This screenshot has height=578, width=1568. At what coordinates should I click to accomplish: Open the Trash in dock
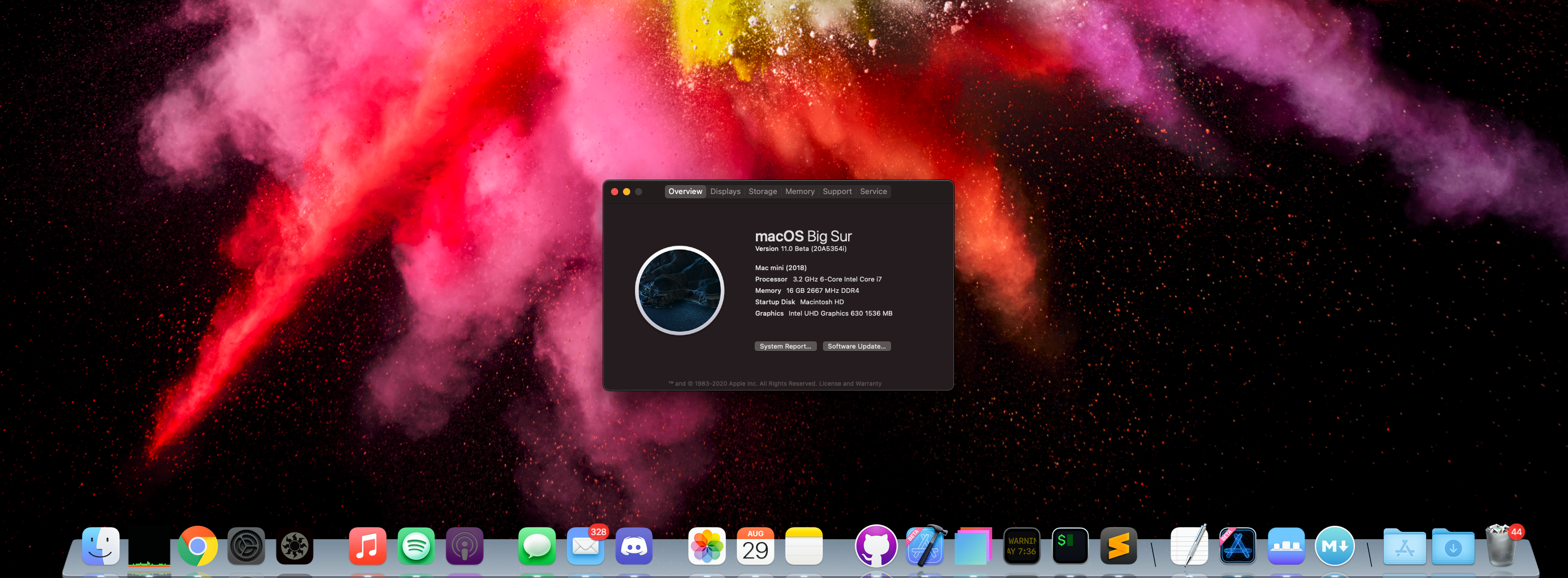tap(1502, 546)
